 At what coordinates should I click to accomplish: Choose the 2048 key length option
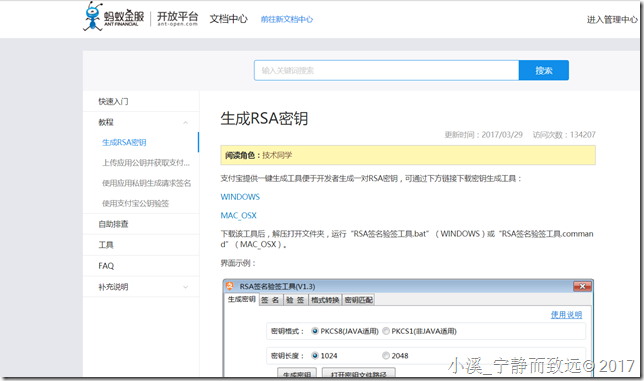386,356
